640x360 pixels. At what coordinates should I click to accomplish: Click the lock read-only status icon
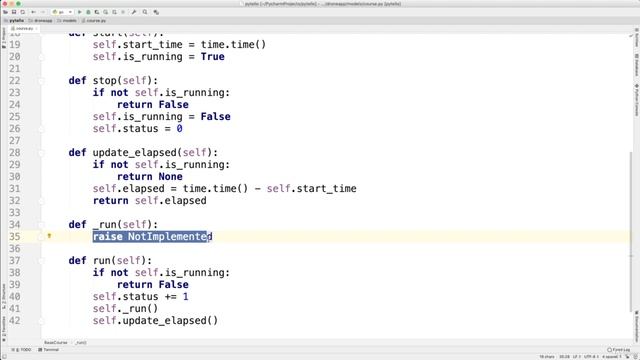click(627, 357)
